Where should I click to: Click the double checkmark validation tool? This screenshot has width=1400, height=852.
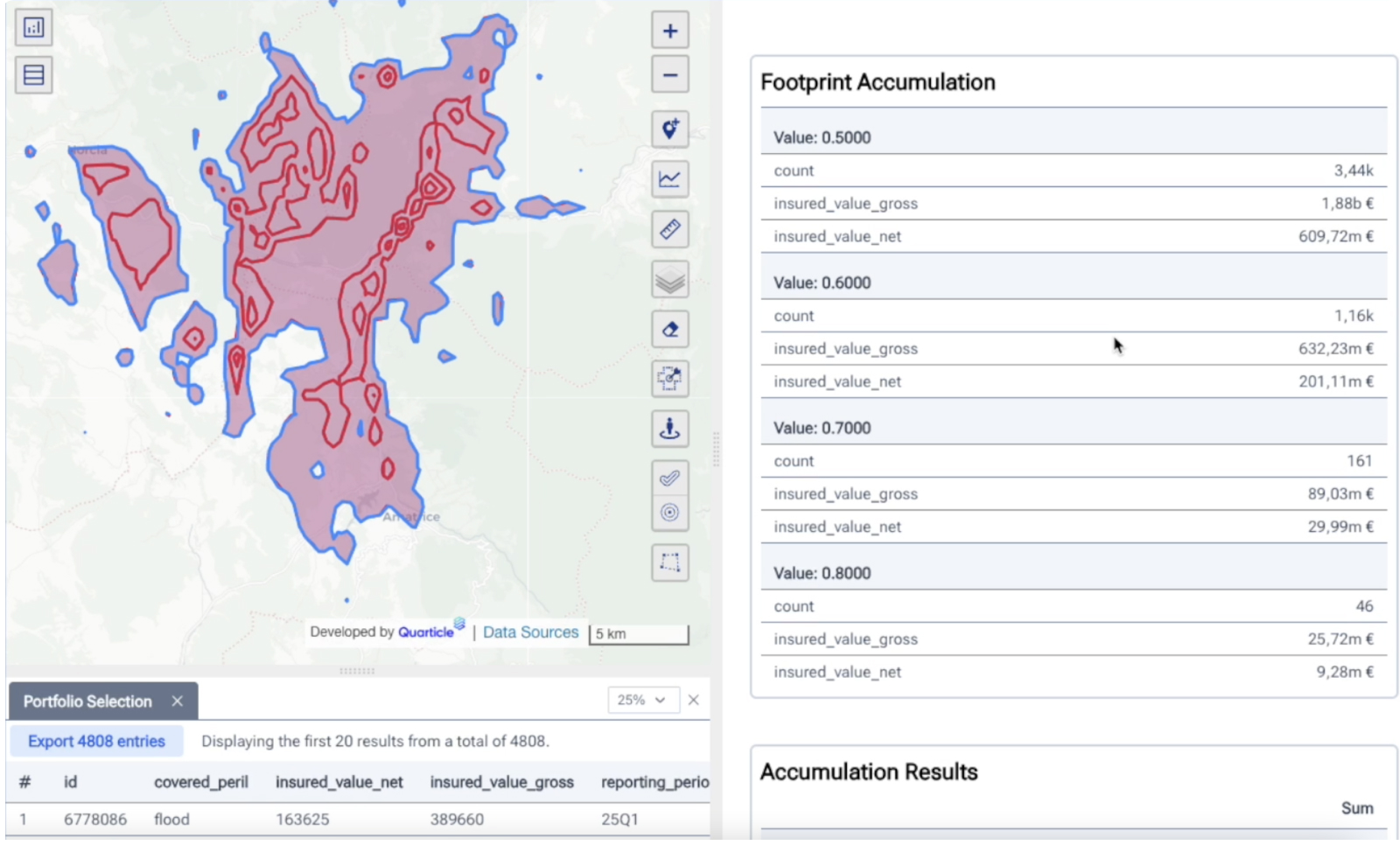tap(669, 478)
